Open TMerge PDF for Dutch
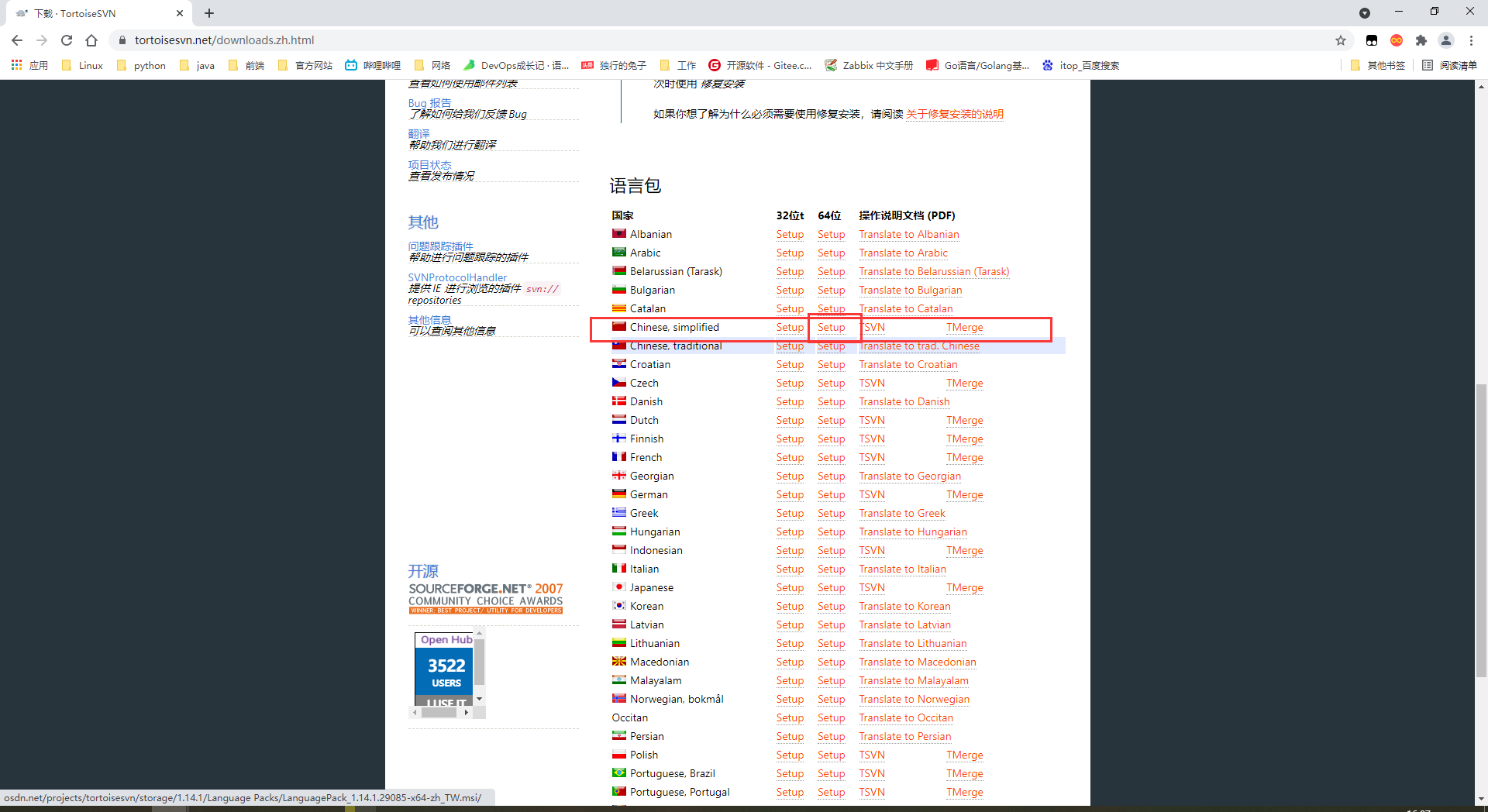 964,421
